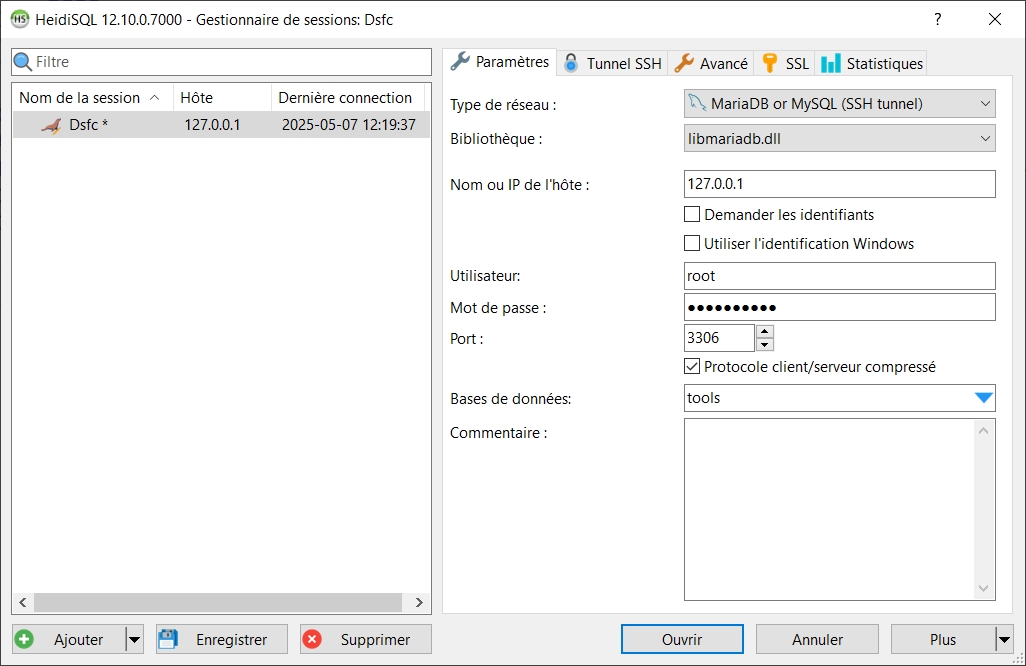Disable the compressed client/server protocol option
The width and height of the screenshot is (1026, 666).
[x=692, y=366]
